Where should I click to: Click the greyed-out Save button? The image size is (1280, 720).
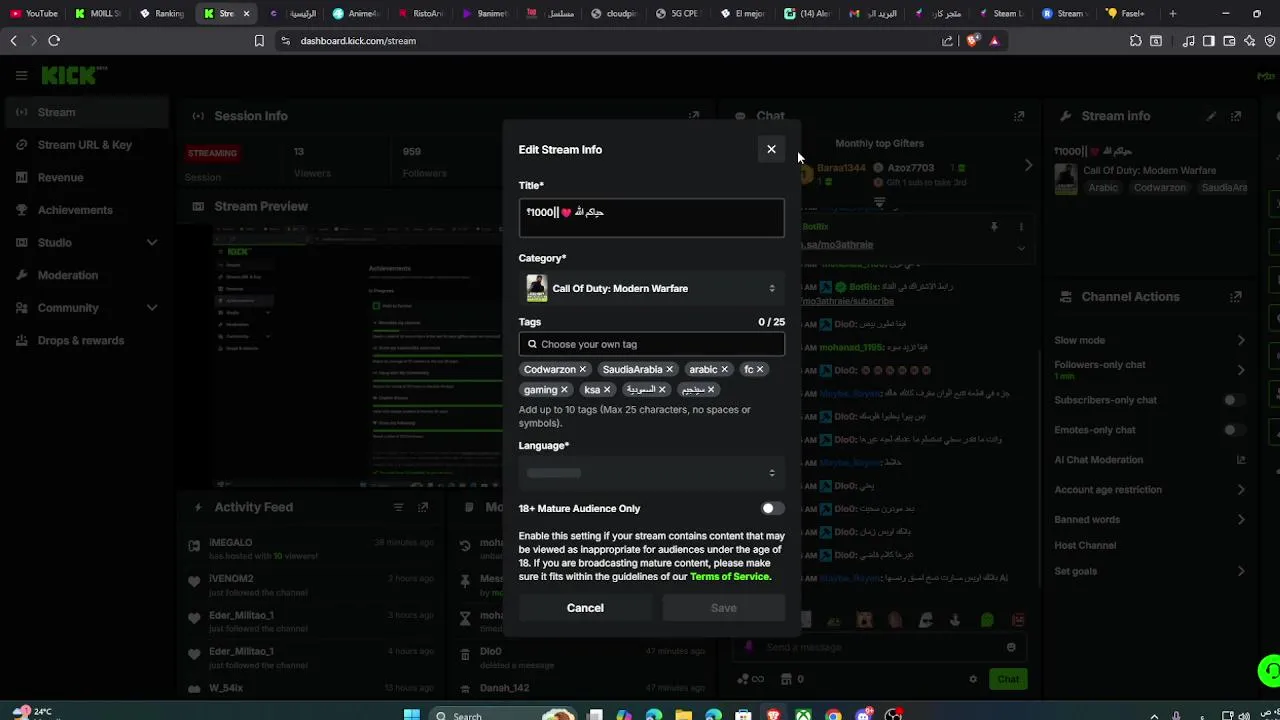[723, 608]
